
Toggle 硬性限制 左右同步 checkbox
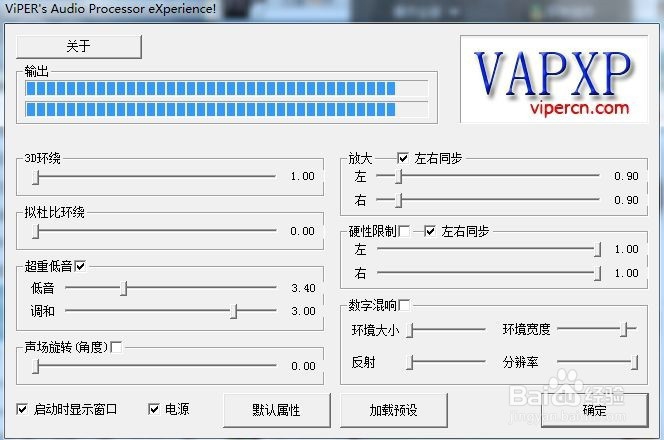point(429,231)
